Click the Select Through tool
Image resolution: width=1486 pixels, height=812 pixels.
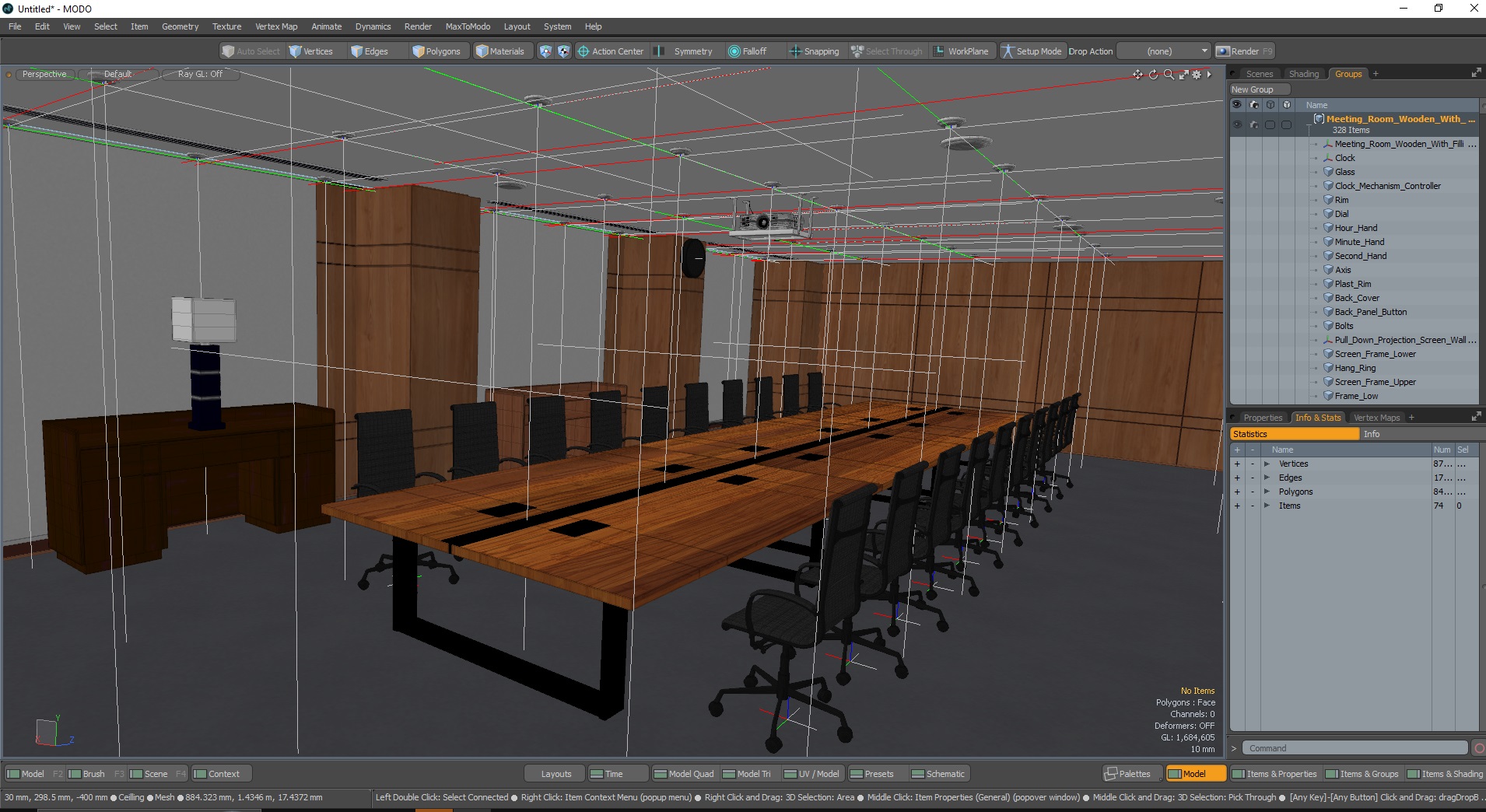[x=887, y=51]
